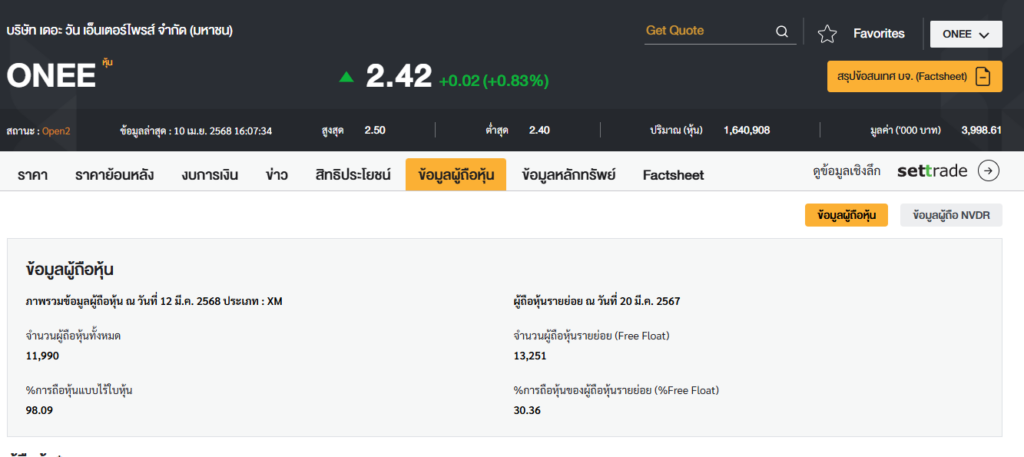Open the ข้อมูลหลักทรัพย์ tab
The width and height of the screenshot is (1024, 457).
tap(568, 175)
